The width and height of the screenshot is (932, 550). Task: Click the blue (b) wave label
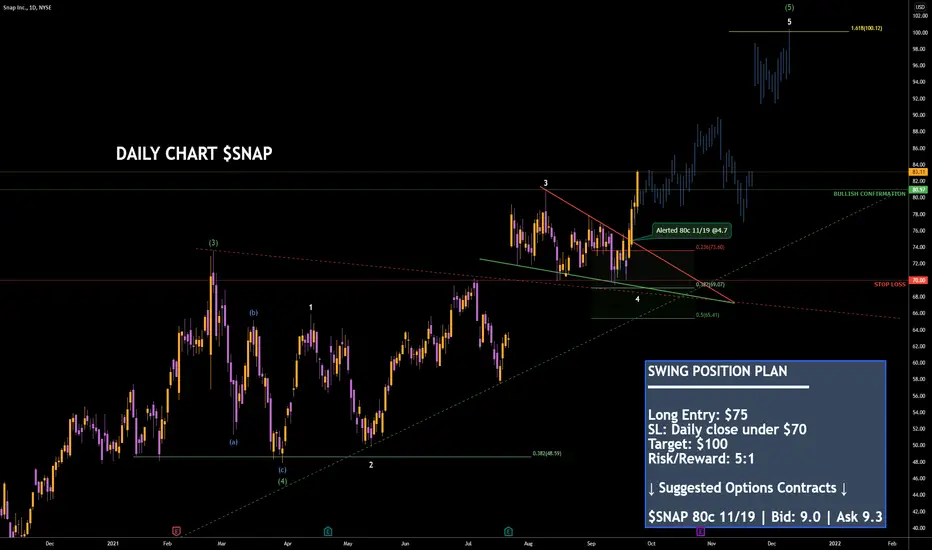tap(254, 312)
